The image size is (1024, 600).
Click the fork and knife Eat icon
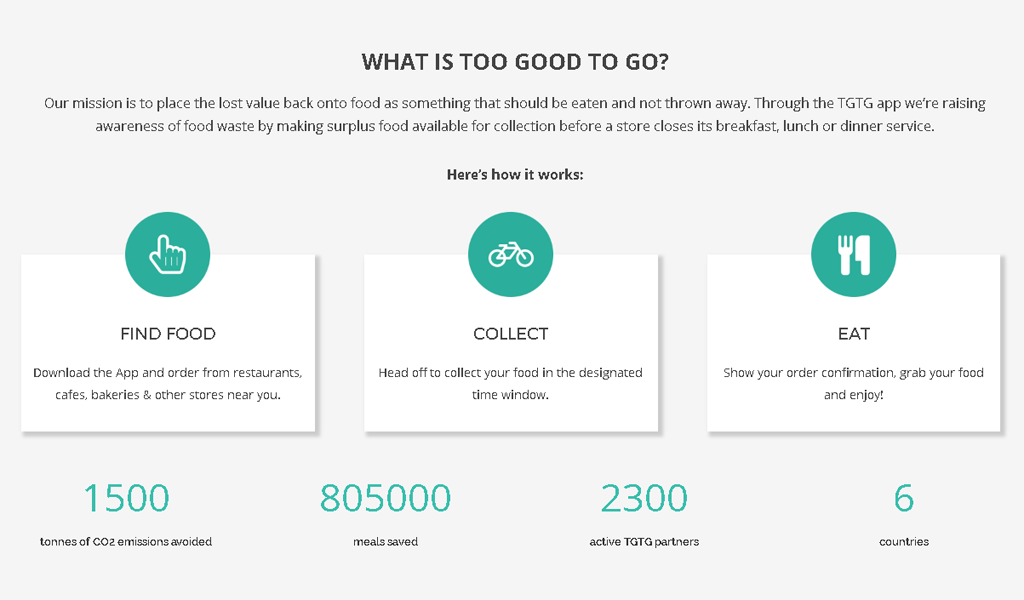point(854,255)
